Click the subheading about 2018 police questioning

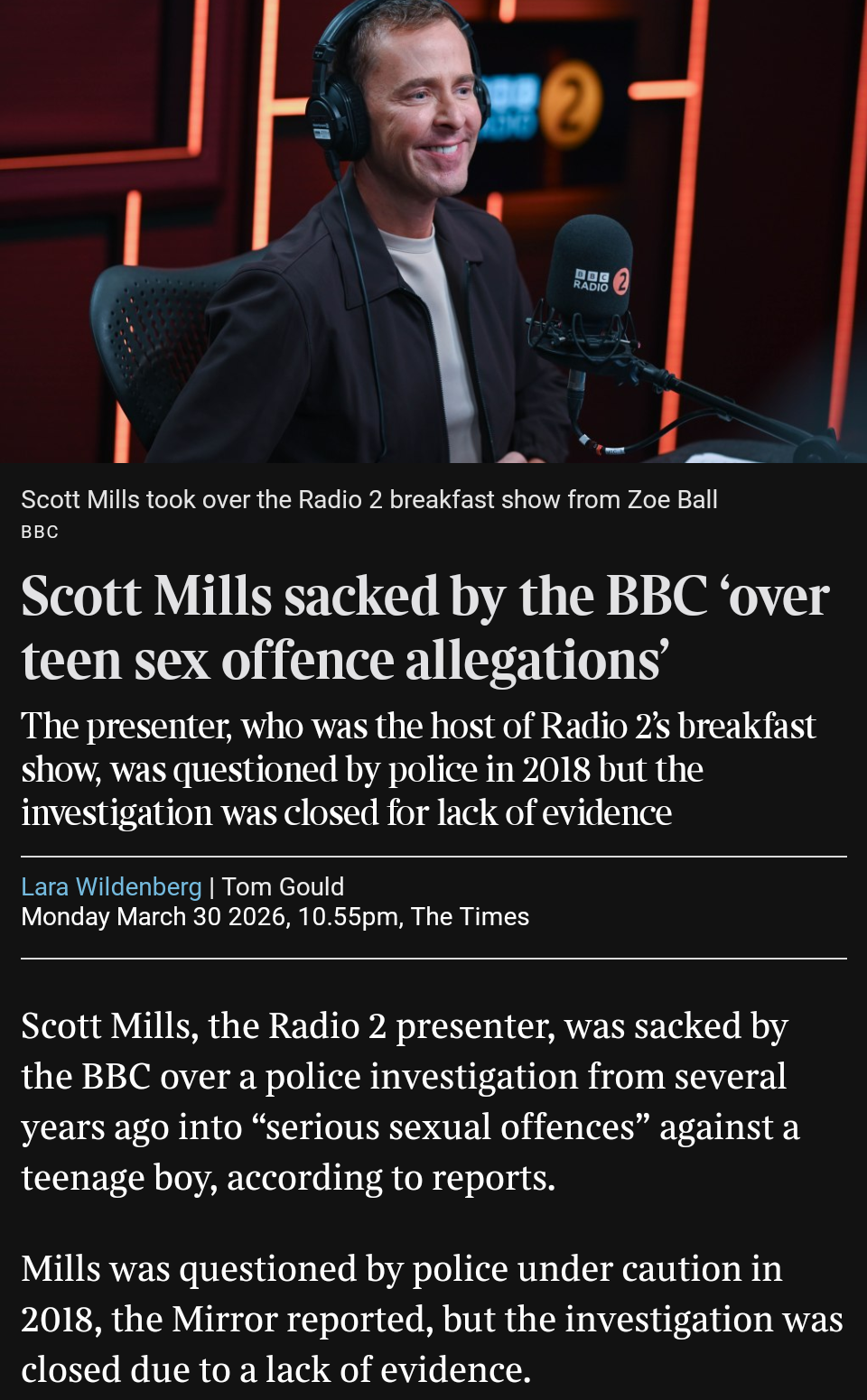click(418, 769)
